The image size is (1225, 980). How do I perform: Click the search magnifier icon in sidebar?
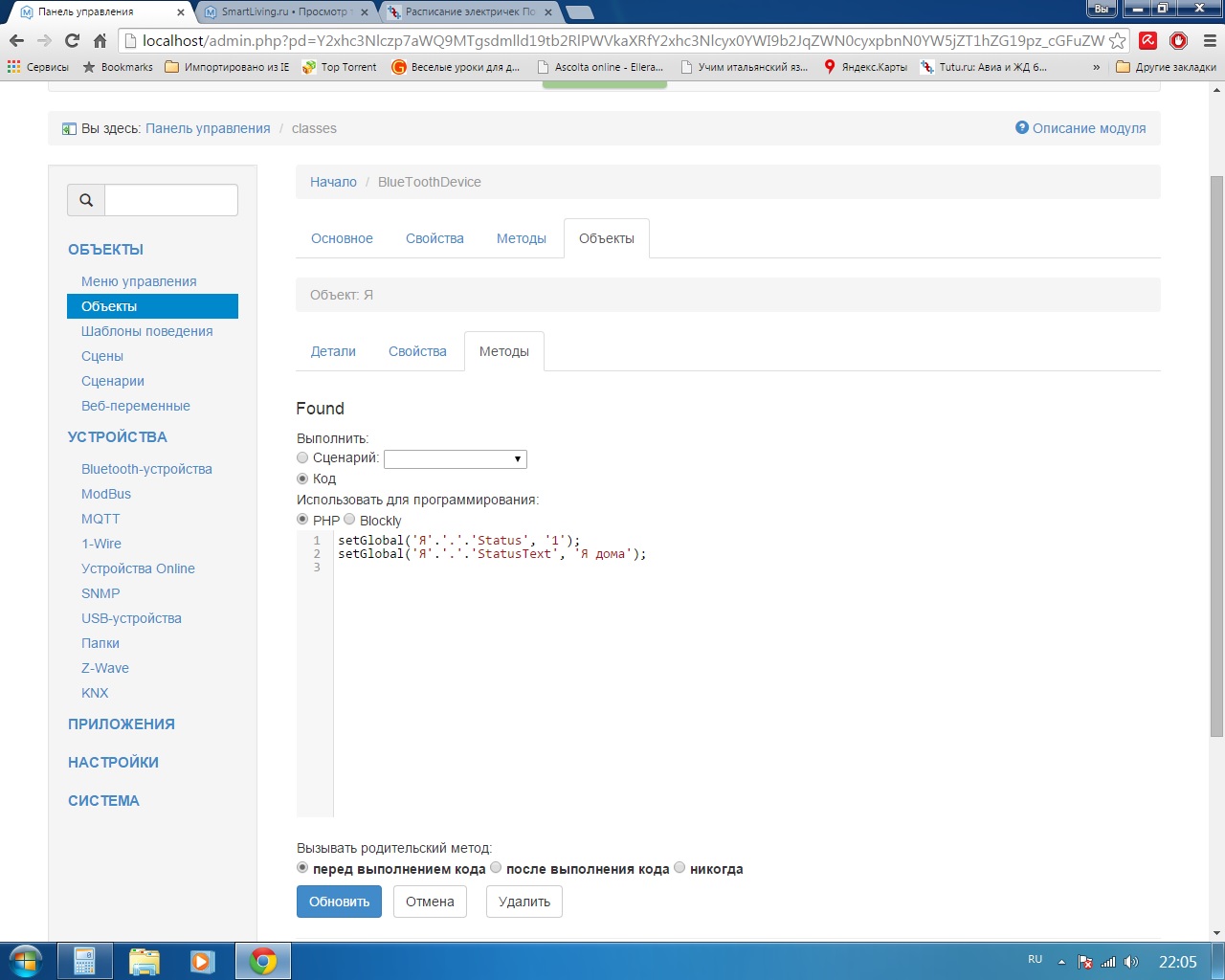pyautogui.click(x=86, y=200)
